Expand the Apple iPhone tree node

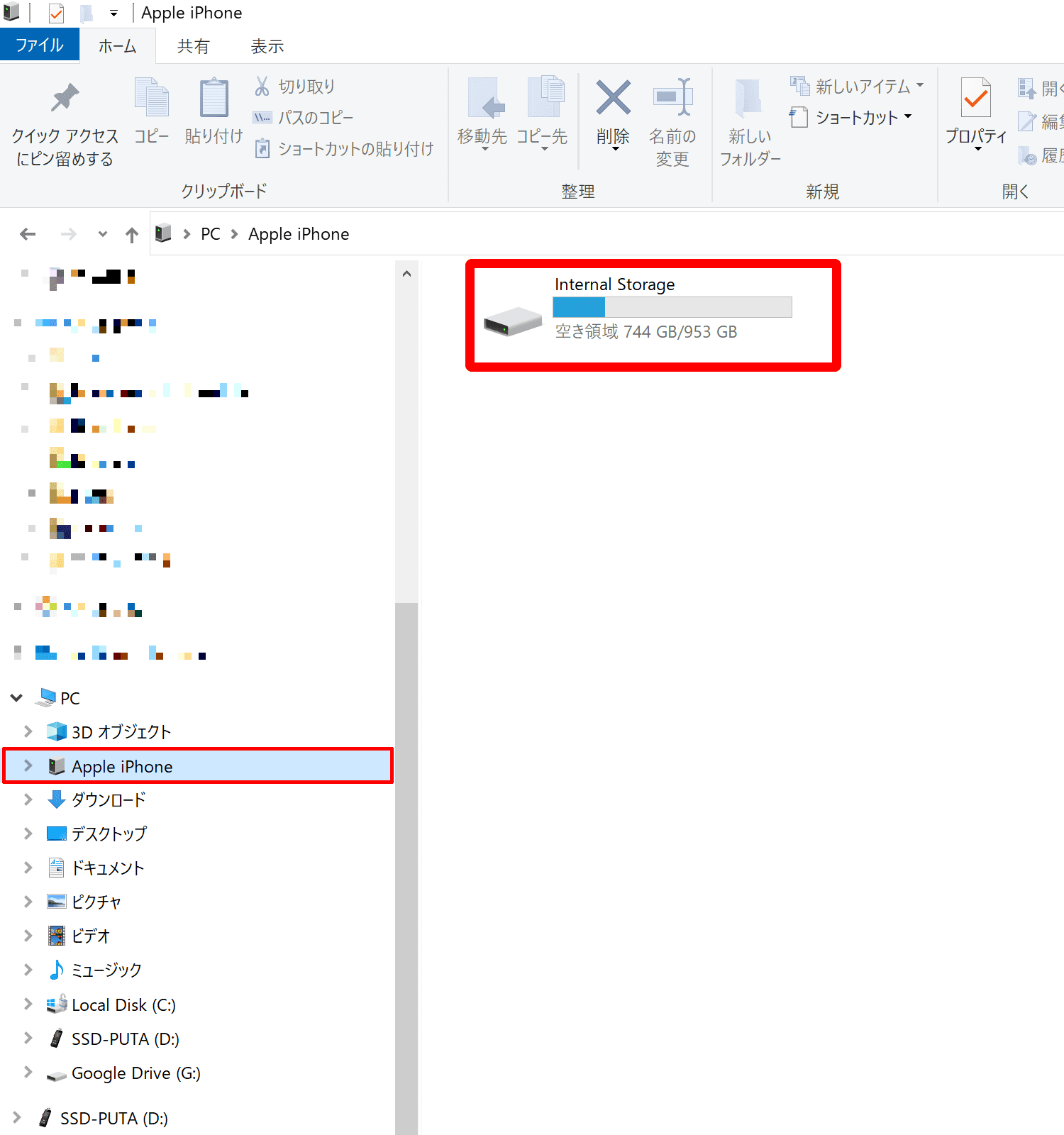coord(28,765)
